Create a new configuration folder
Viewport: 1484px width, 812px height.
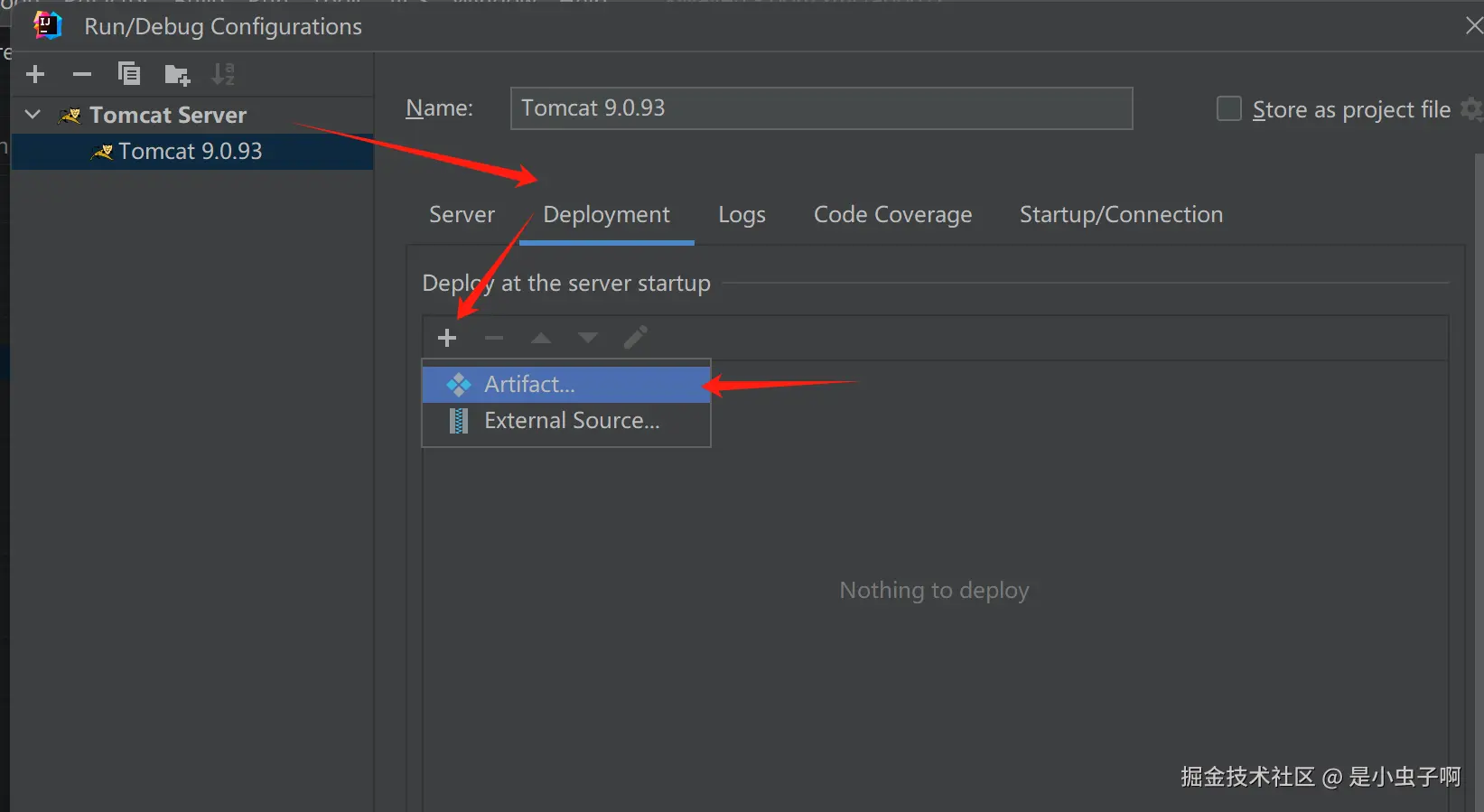click(177, 75)
